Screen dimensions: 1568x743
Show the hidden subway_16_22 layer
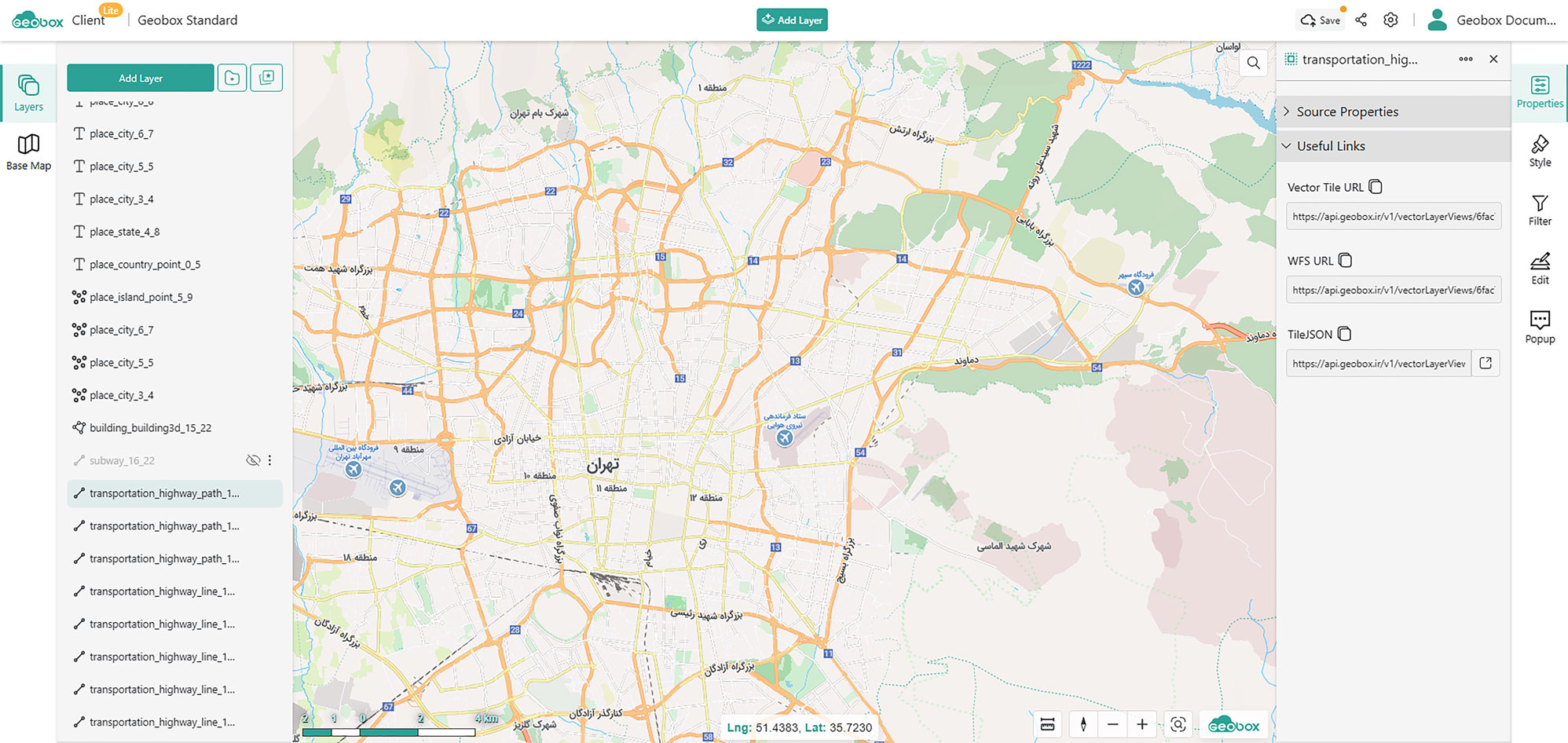(253, 460)
